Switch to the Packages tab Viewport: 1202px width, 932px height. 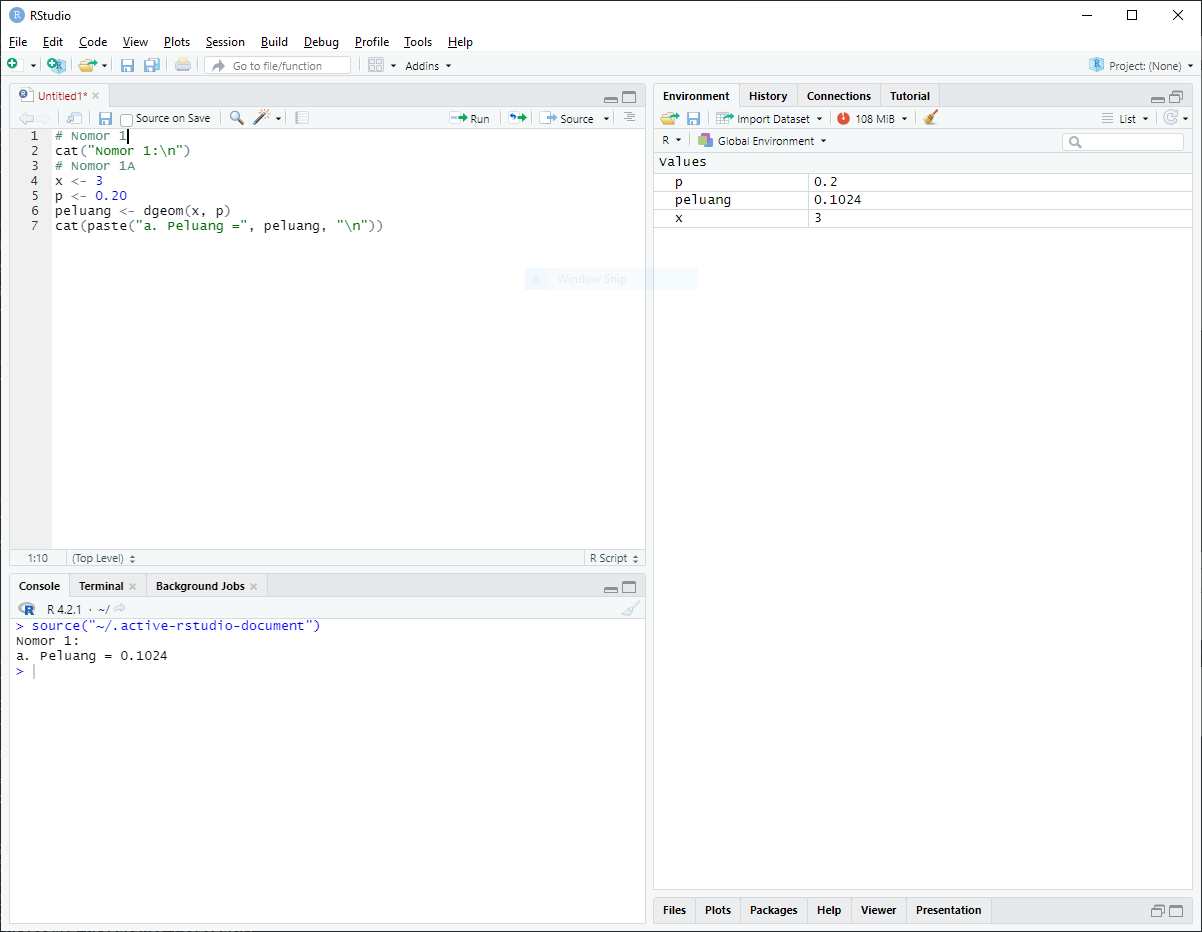point(774,910)
